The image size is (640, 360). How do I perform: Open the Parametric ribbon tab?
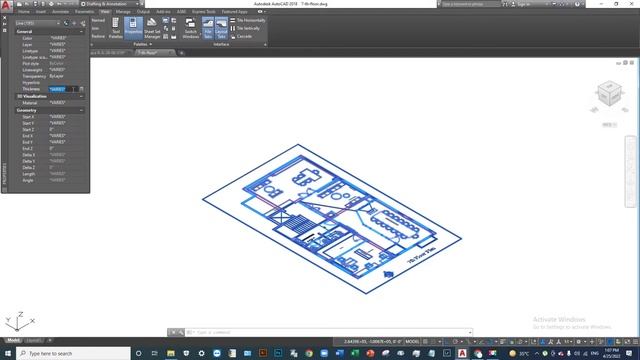[x=84, y=12]
